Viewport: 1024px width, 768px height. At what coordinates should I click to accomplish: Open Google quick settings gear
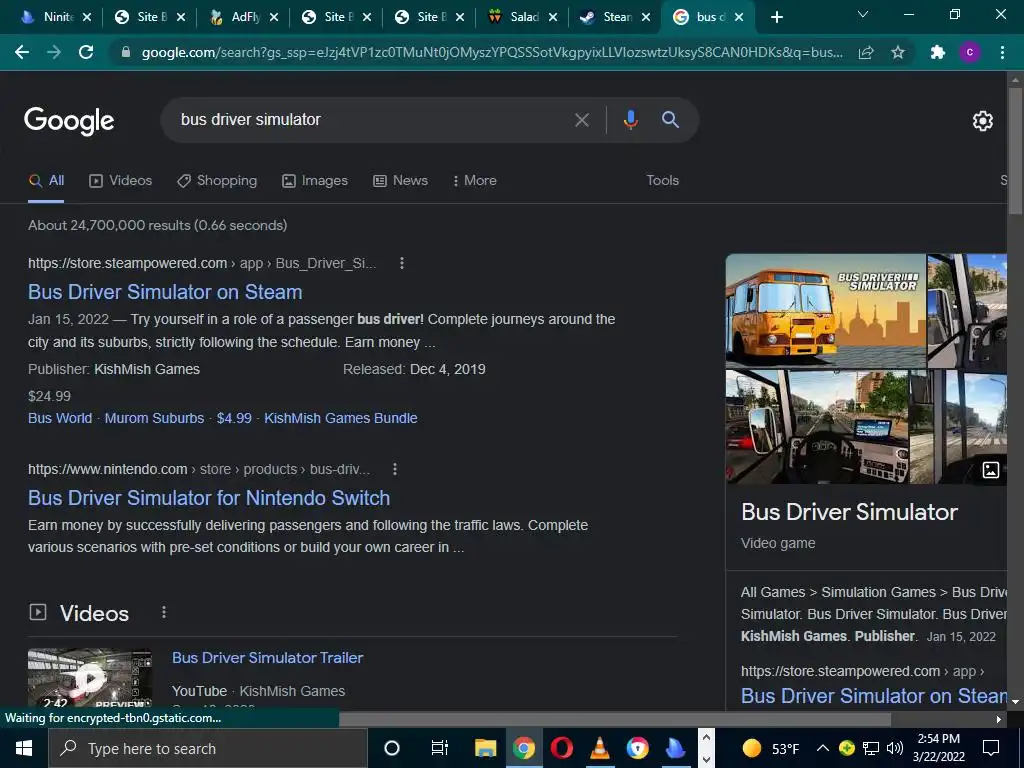point(983,121)
